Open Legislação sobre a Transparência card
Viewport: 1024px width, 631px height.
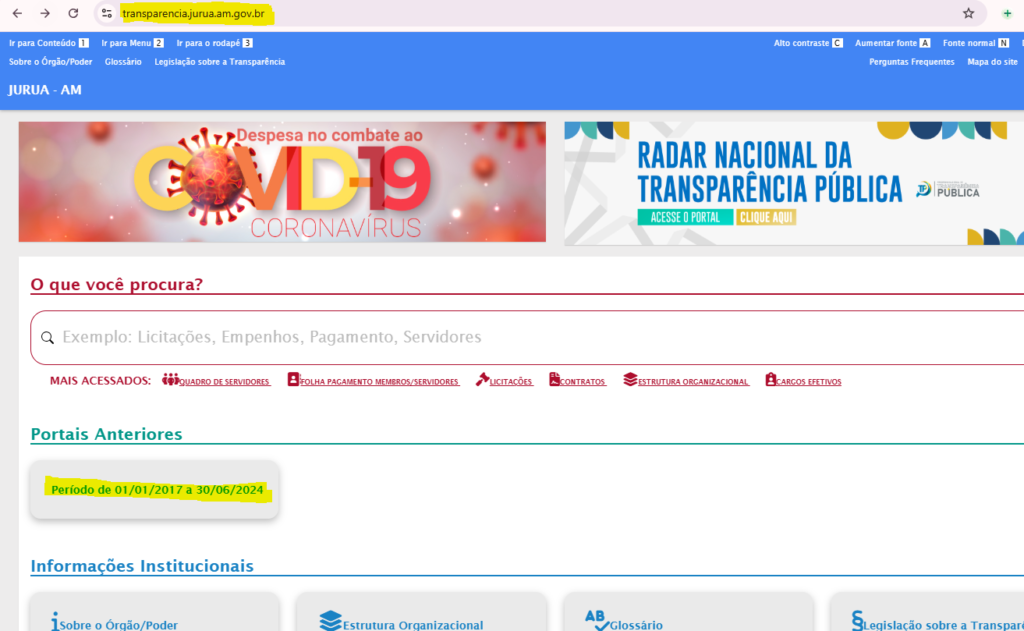coord(927,612)
